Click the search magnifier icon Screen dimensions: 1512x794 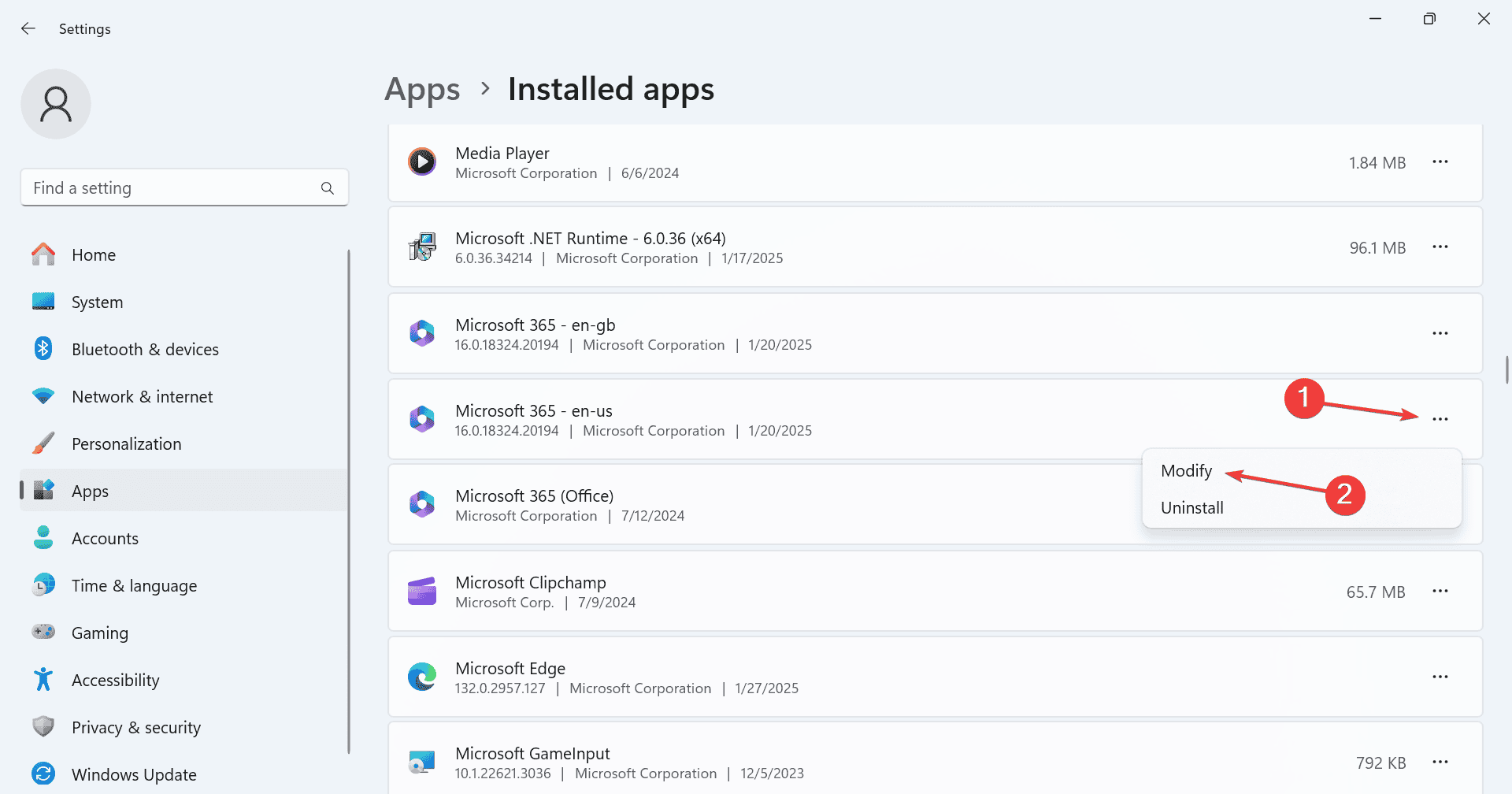pyautogui.click(x=328, y=188)
